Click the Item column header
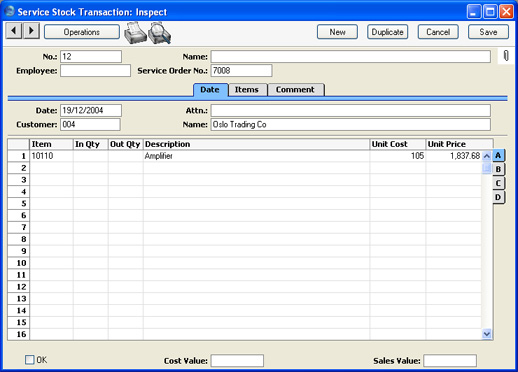This screenshot has height=372, width=518. (51, 144)
